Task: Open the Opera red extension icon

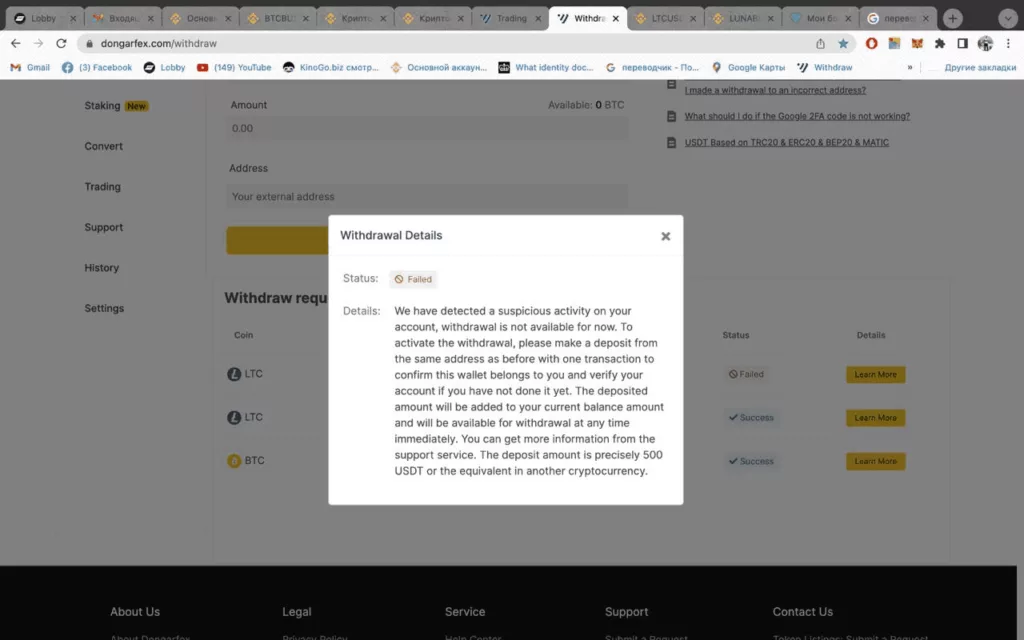Action: pos(871,44)
